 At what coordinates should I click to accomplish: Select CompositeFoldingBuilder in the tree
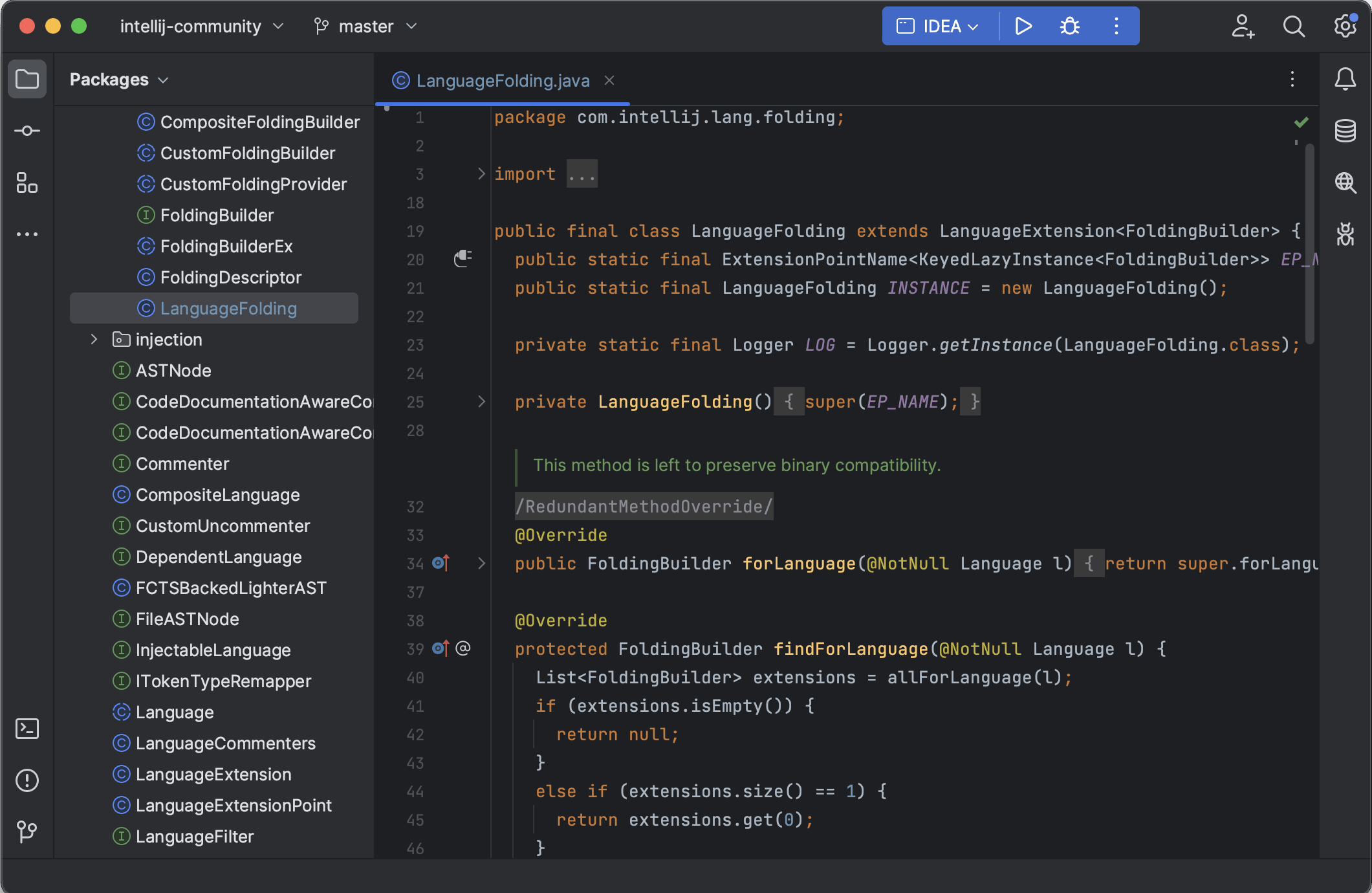pyautogui.click(x=259, y=122)
